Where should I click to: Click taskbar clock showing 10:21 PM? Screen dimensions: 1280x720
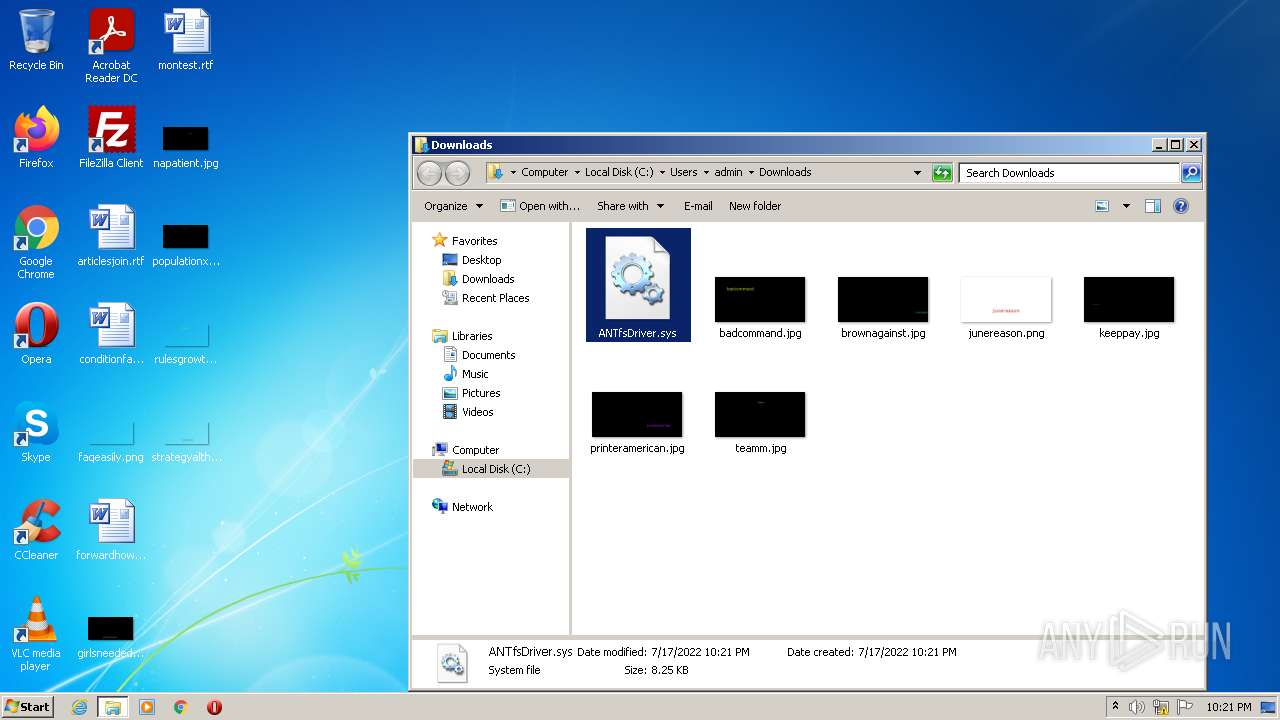coord(1228,707)
